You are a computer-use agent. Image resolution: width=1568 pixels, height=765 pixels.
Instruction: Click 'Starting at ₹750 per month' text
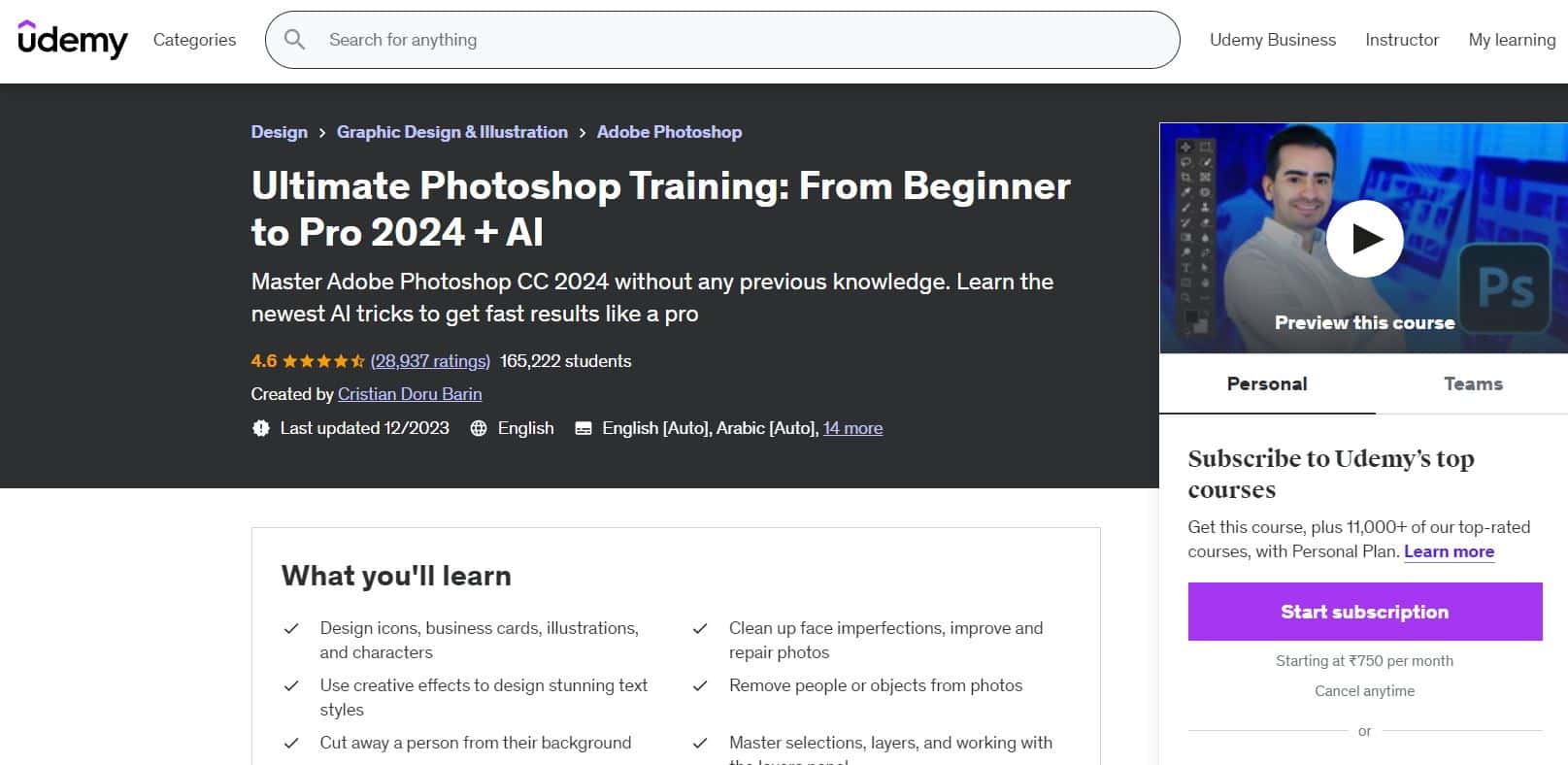pos(1364,661)
